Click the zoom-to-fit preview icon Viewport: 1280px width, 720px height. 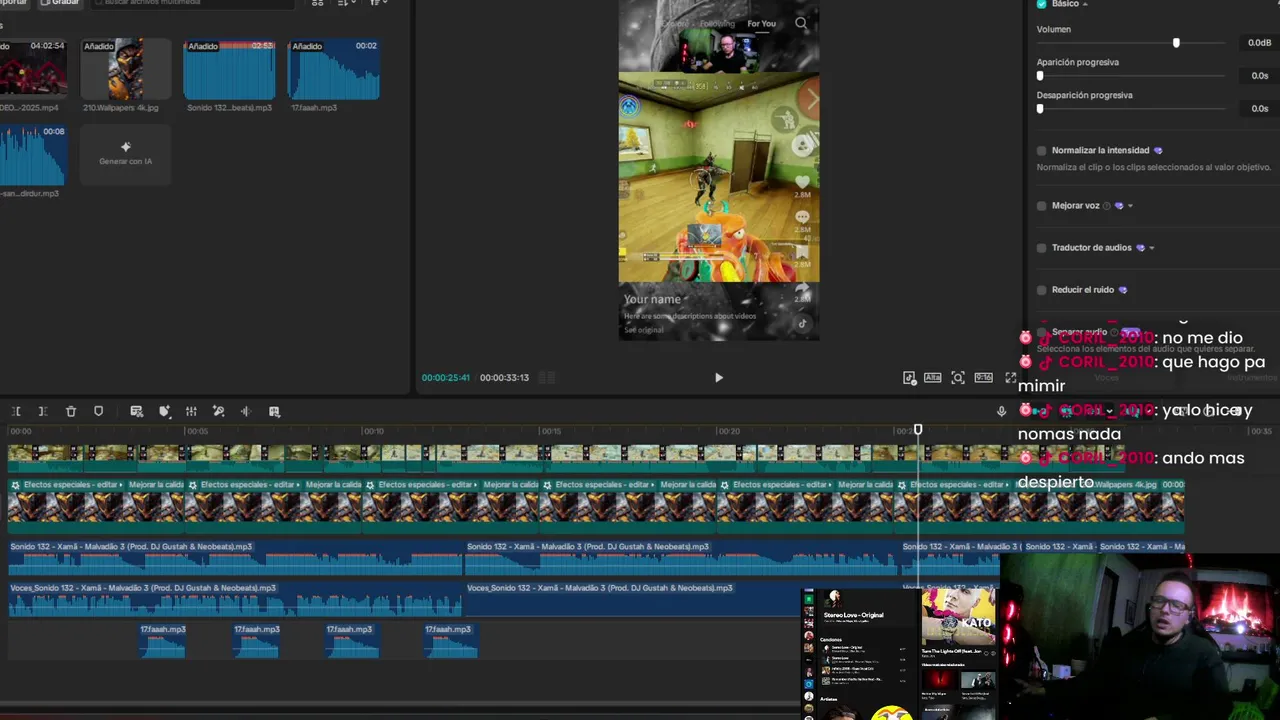(958, 377)
